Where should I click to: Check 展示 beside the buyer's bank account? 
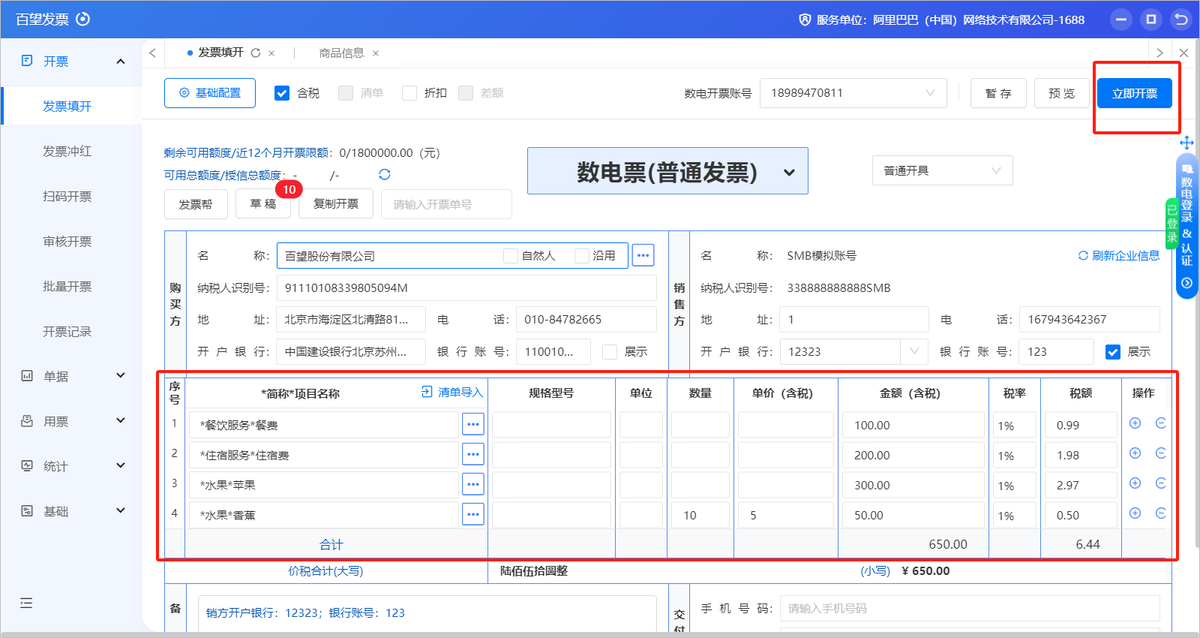coord(610,352)
